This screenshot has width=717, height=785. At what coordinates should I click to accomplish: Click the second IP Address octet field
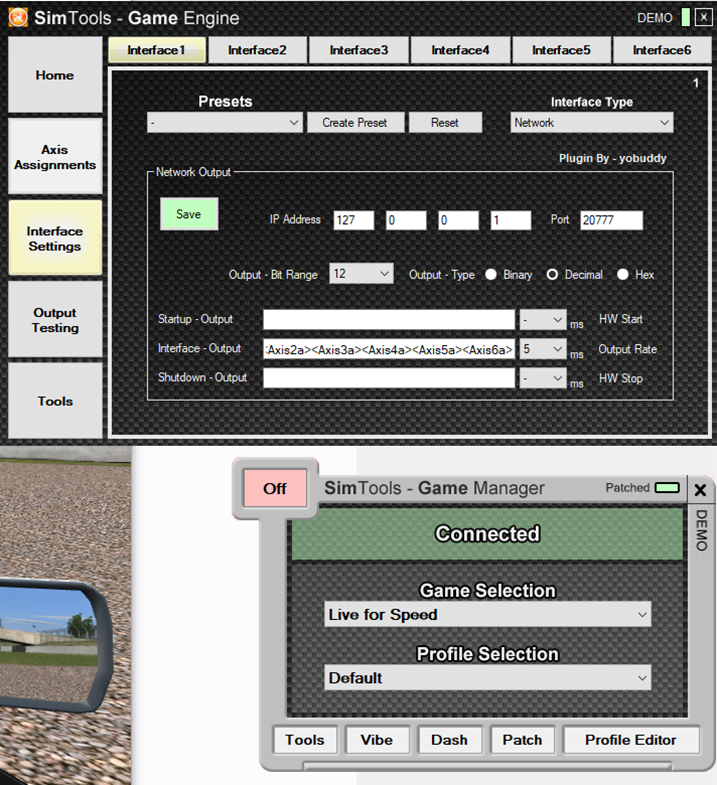click(x=406, y=220)
